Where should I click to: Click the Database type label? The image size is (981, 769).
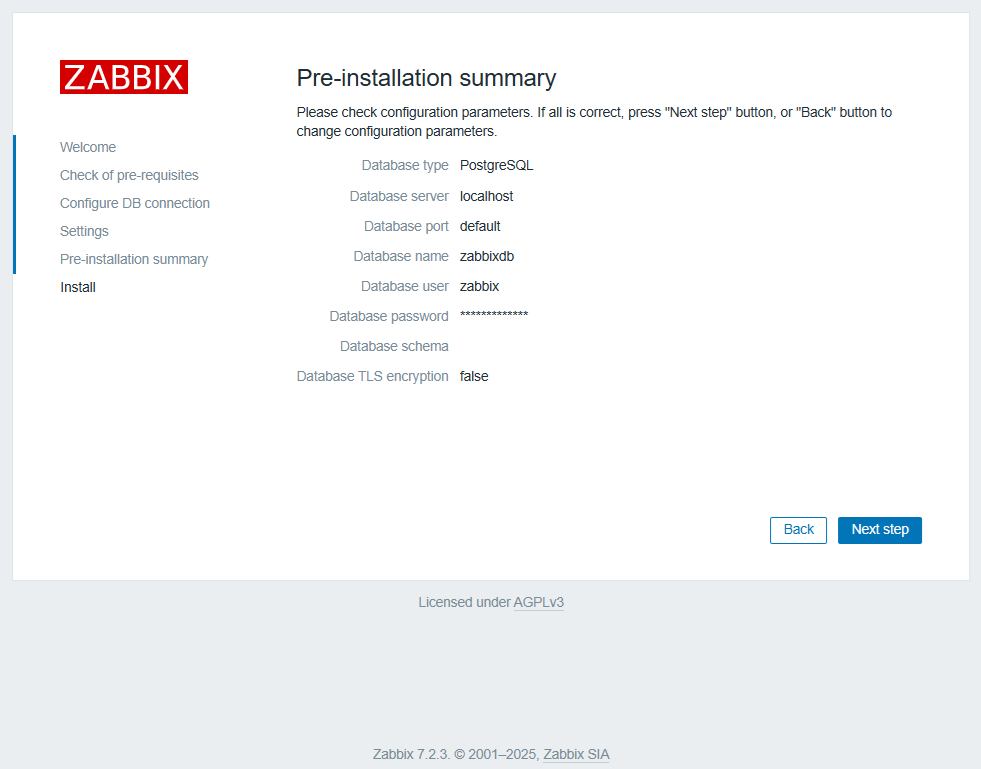coord(405,165)
